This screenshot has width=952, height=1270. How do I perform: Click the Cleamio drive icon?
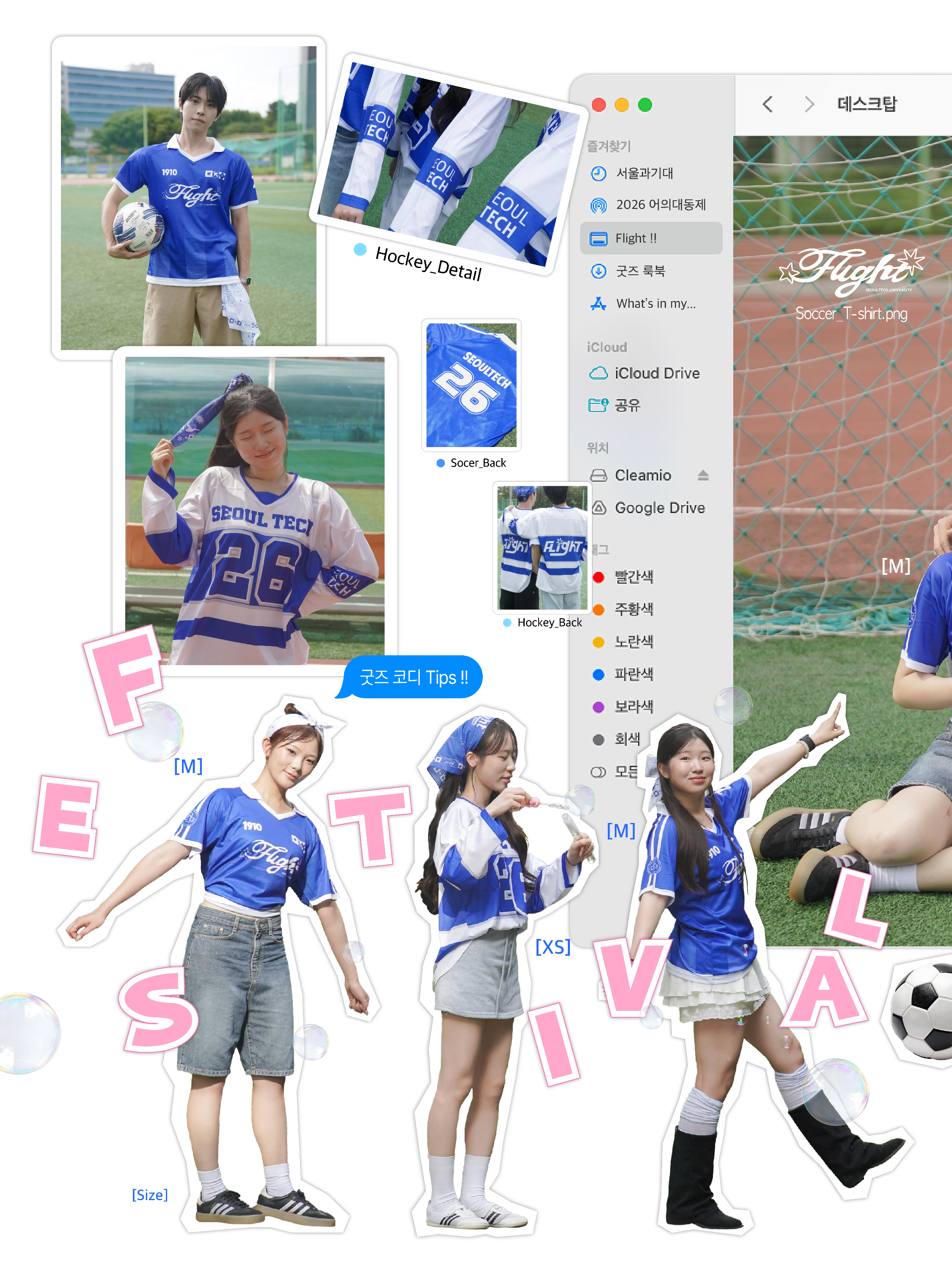(599, 475)
